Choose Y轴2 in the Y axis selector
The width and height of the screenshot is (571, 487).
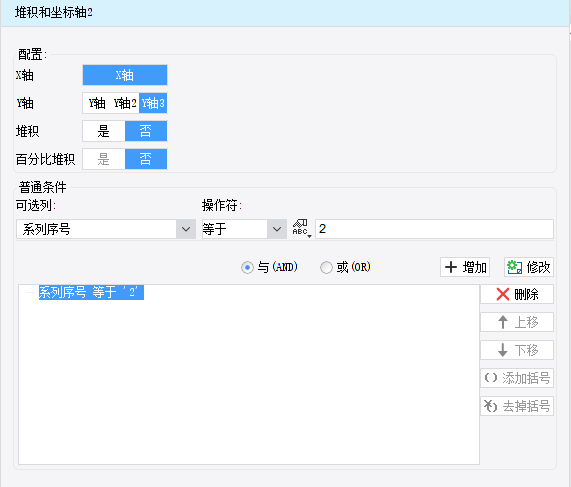pos(125,103)
